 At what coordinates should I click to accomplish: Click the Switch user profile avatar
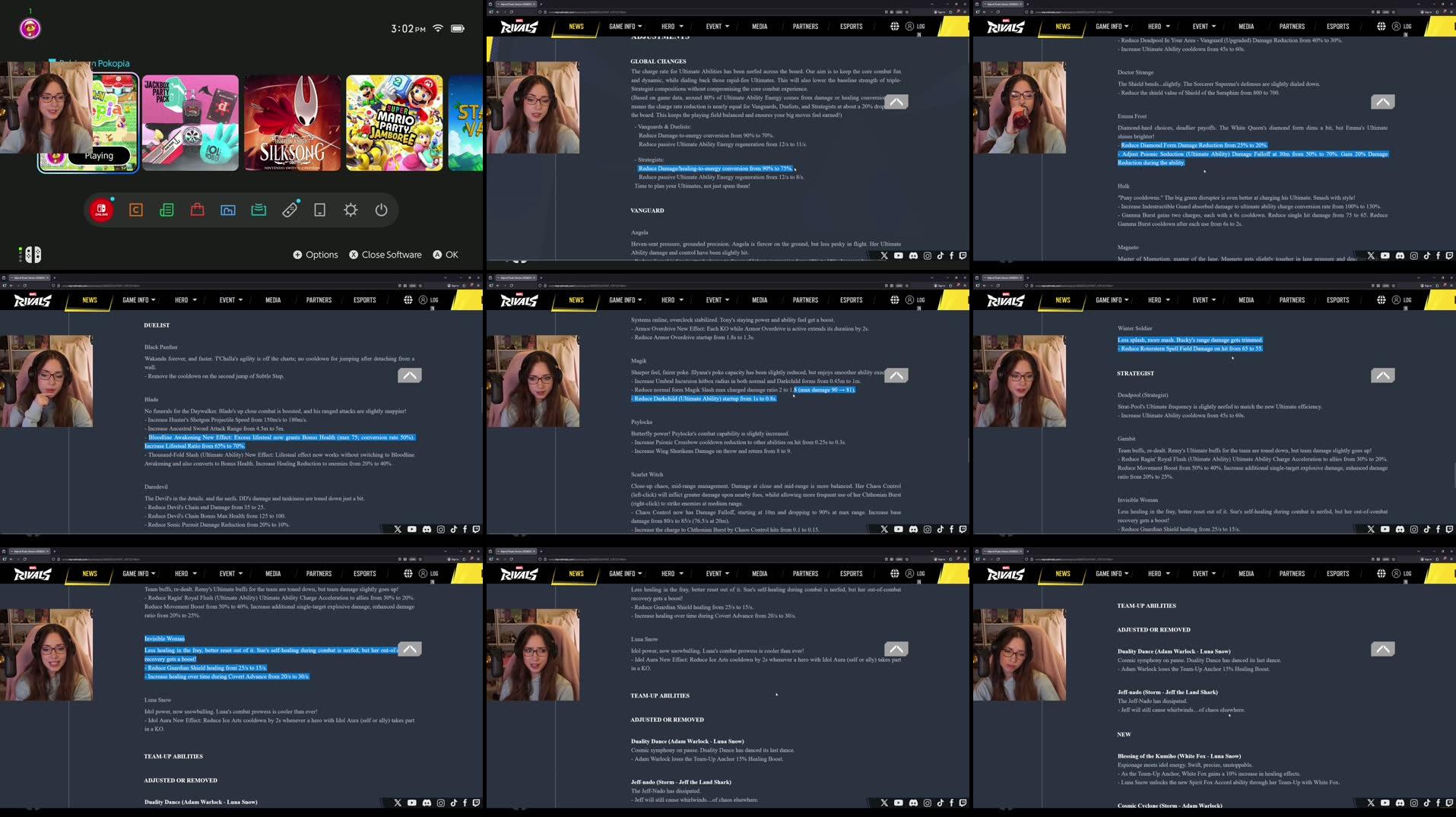pos(30,29)
